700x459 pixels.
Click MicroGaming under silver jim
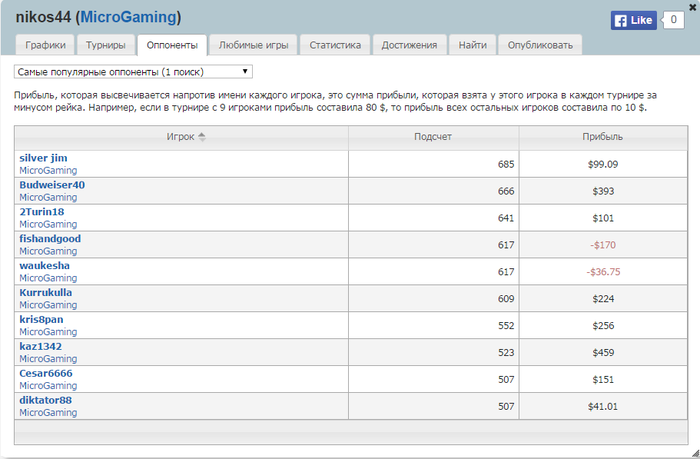tap(48, 171)
